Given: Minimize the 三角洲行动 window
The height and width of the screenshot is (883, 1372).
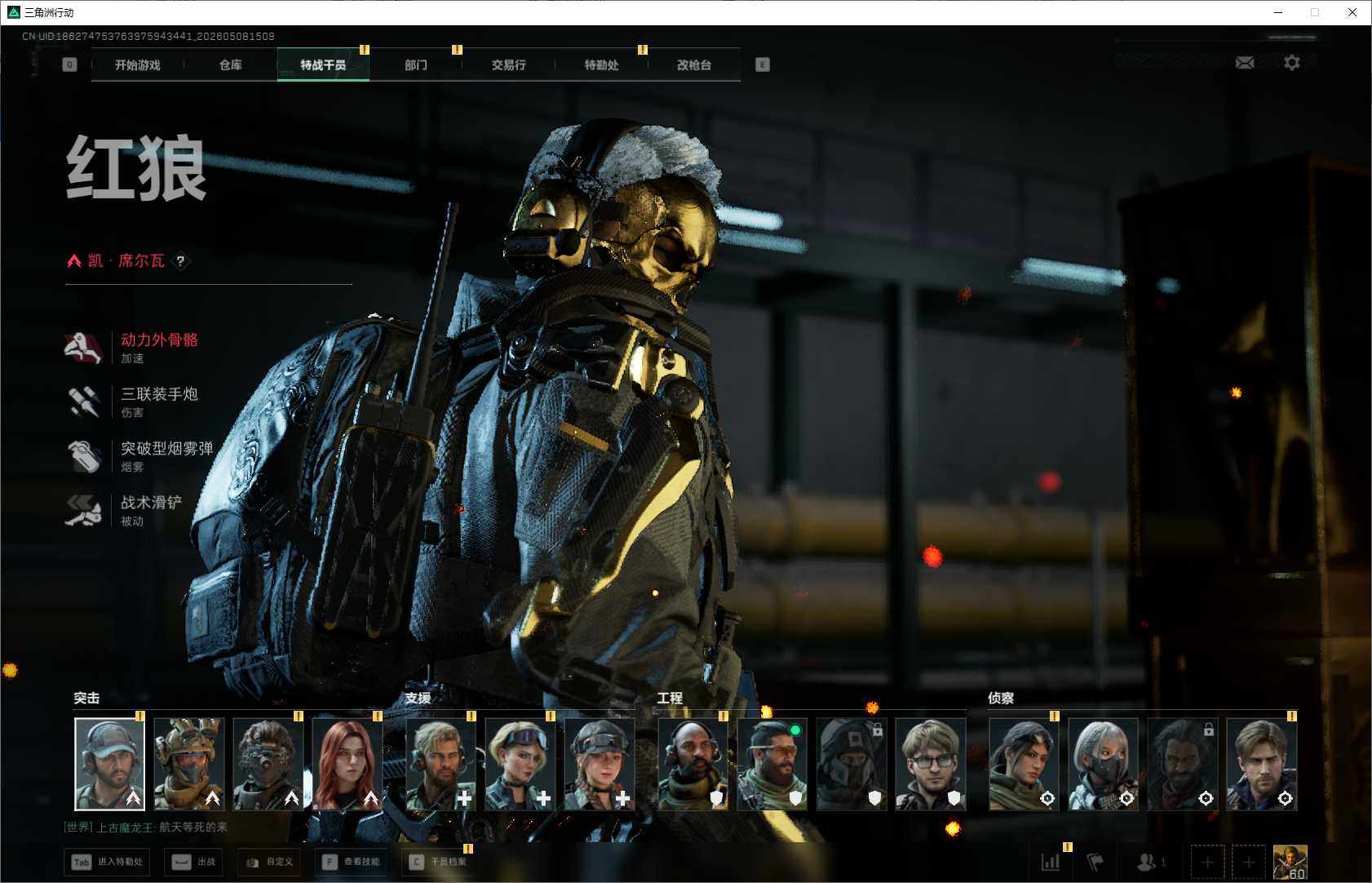Looking at the screenshot, I should point(1278,12).
